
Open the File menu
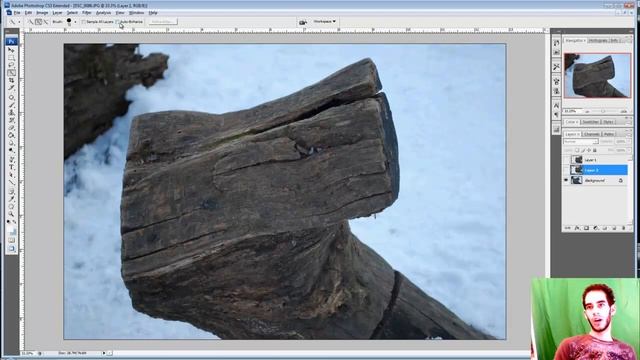(17, 13)
